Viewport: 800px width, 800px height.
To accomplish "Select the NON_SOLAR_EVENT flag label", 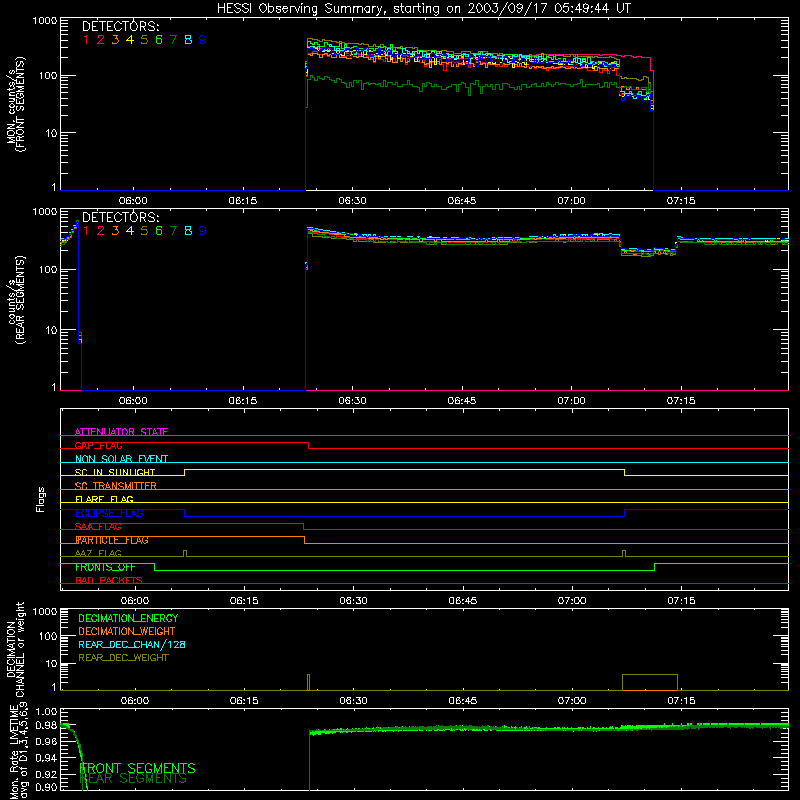I will 121,459.
